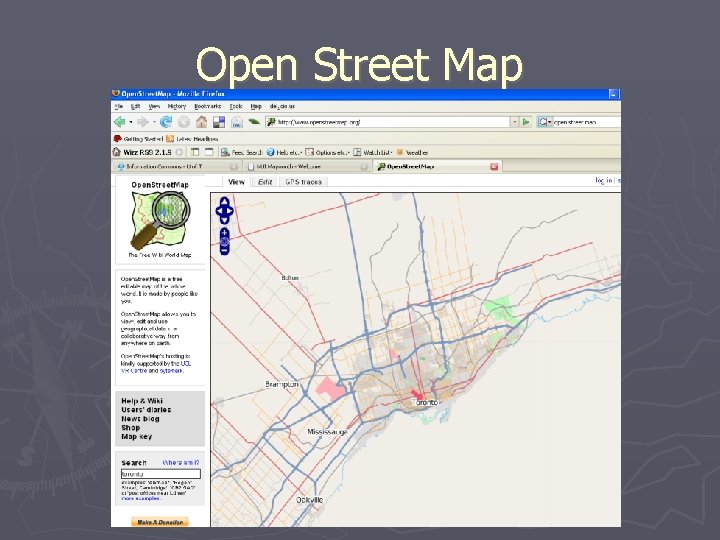Image resolution: width=720 pixels, height=540 pixels.
Task: Go back with the green Back arrow
Action: (119, 122)
